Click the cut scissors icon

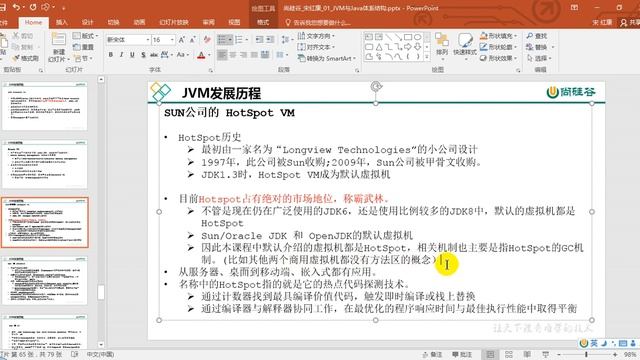[x=16, y=36]
